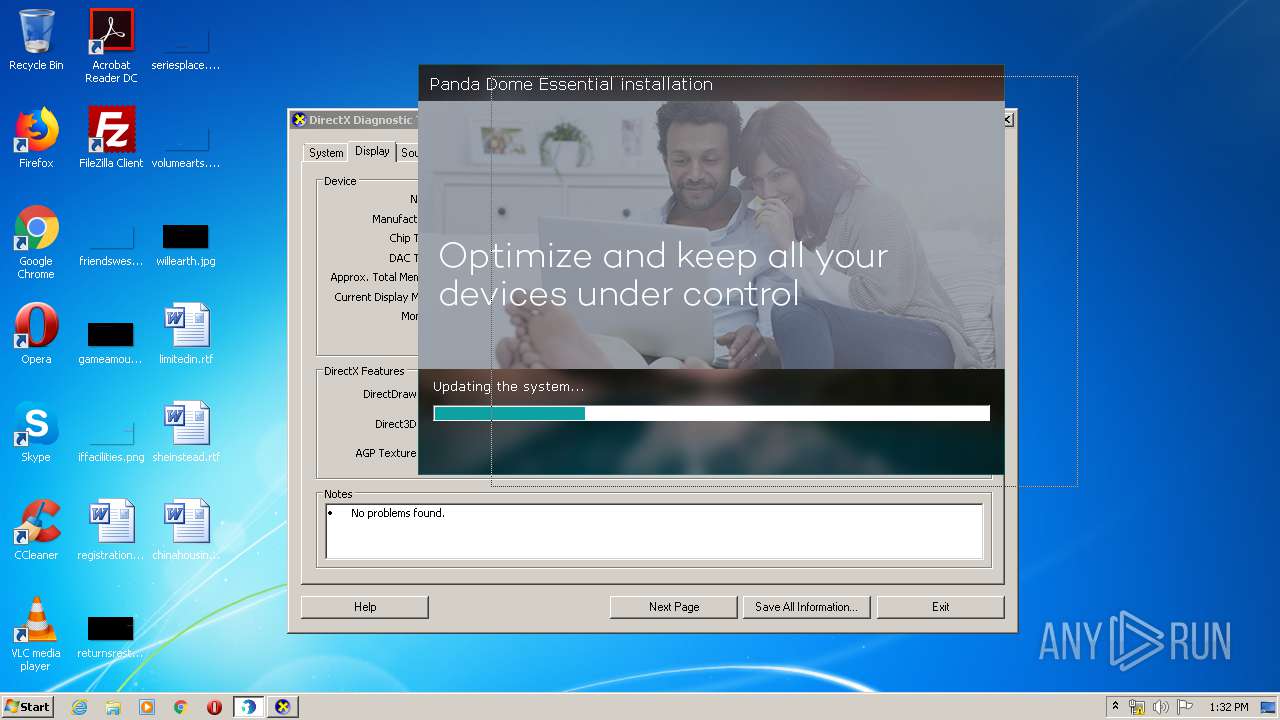Select the limitedin.rtf document
Screen dimensions: 1280x720
point(186,334)
